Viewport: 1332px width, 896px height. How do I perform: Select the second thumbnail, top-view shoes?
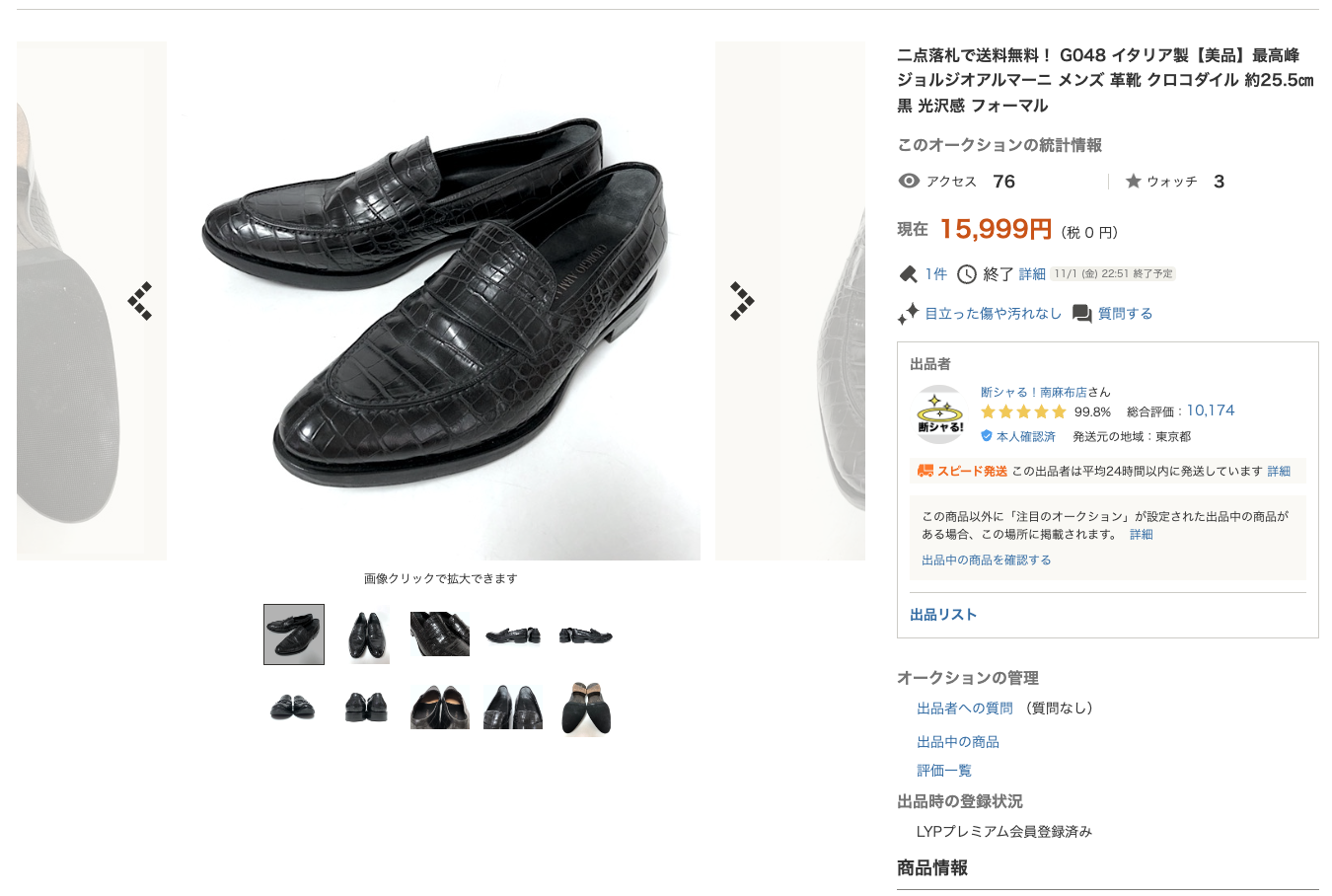[x=367, y=635]
